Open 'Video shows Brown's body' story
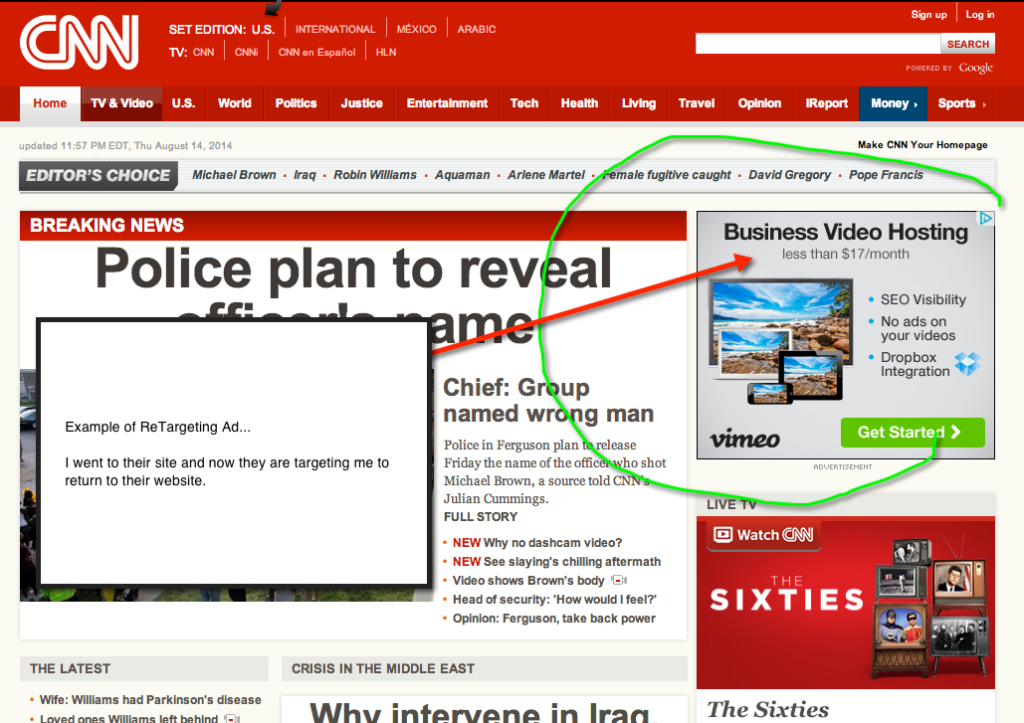Screen dimensions: 1024x723 point(528,581)
